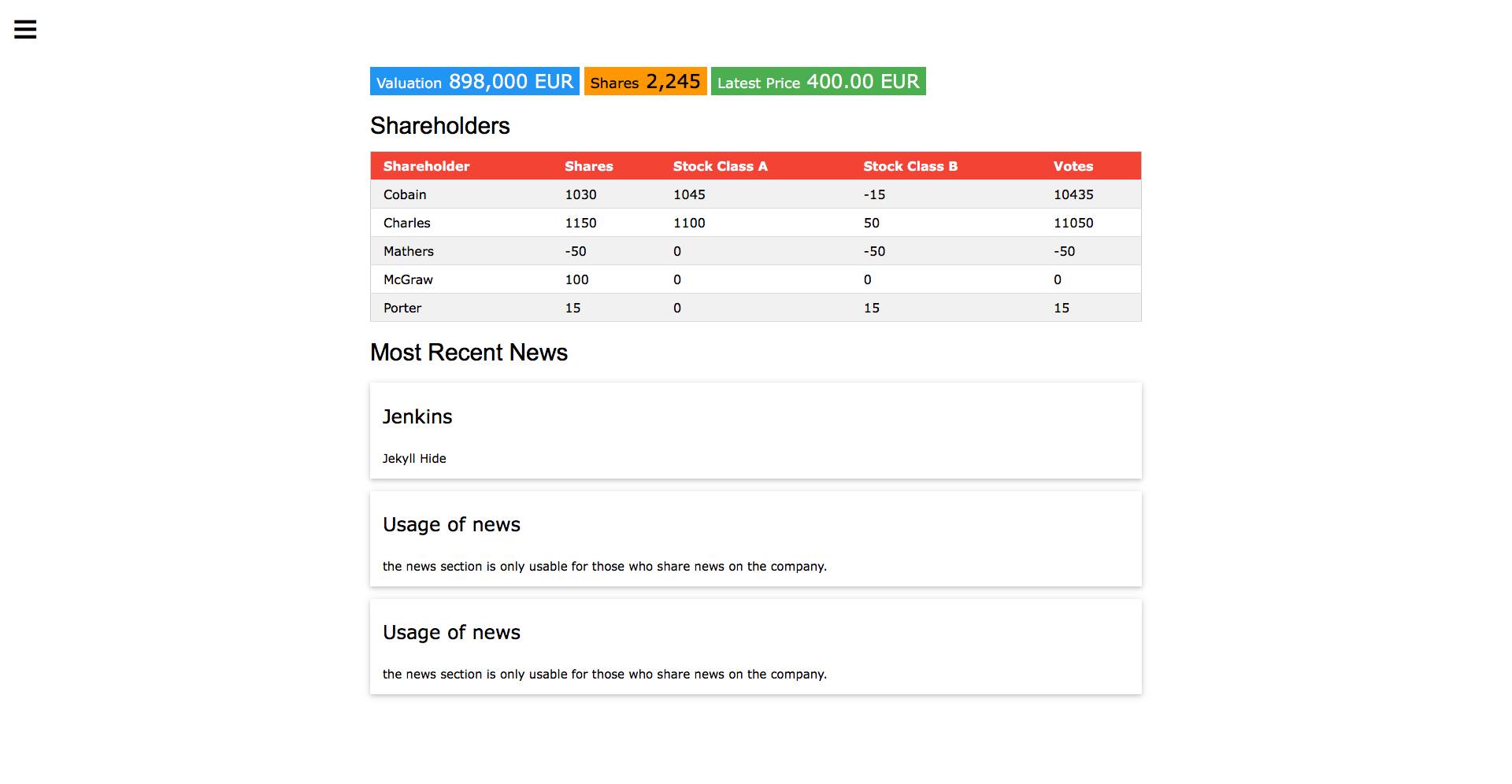
Task: Open the Jenkins news card title
Action: tap(417, 416)
